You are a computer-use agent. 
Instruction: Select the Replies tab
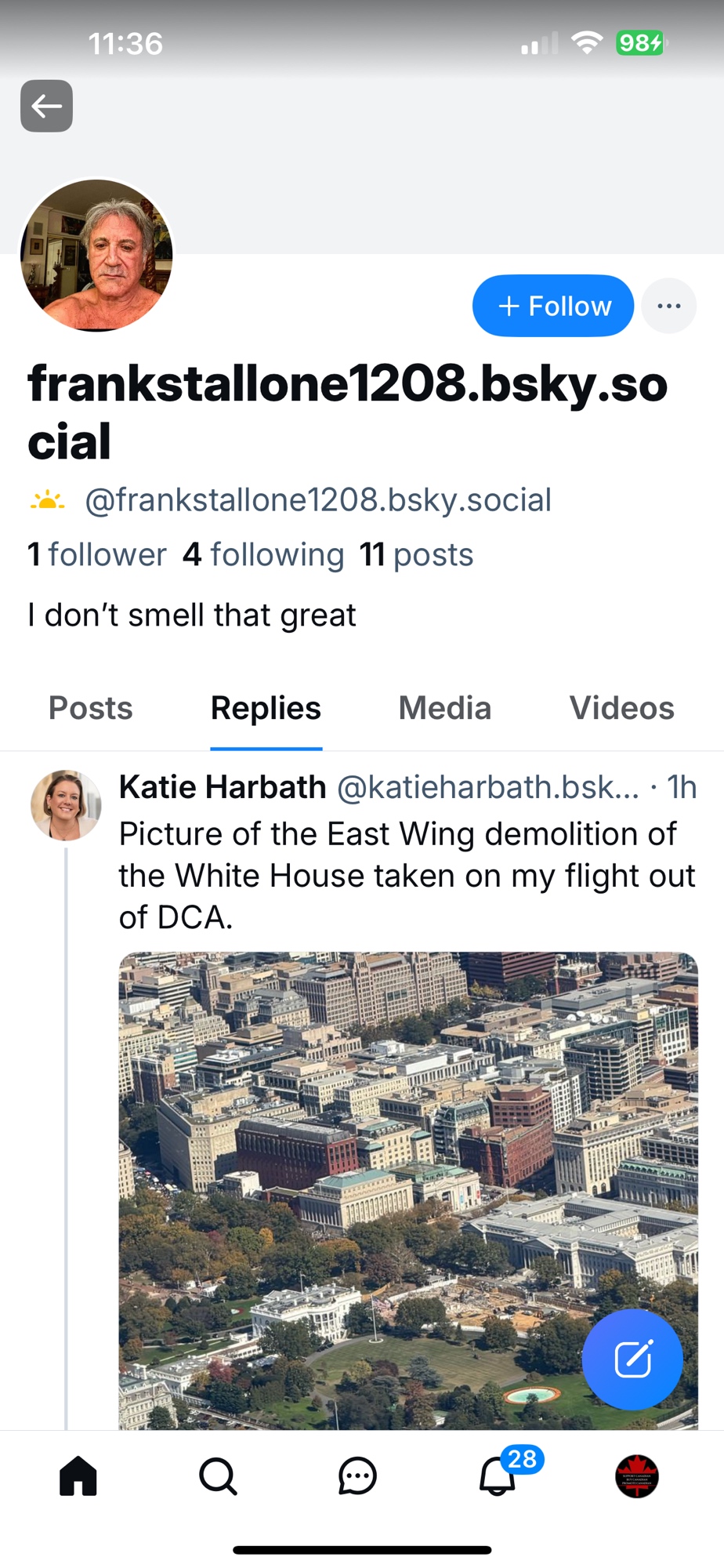266,708
